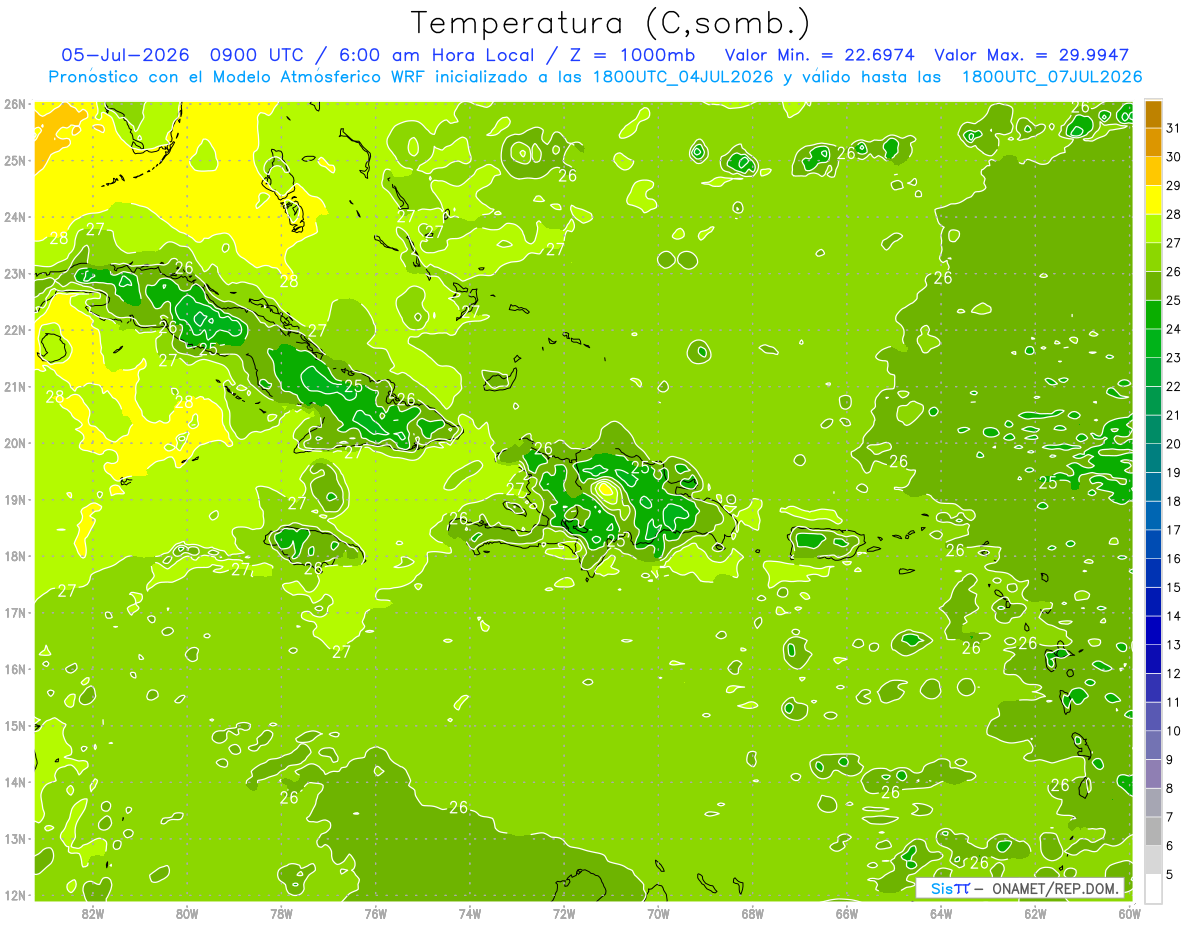This screenshot has width=1200, height=927.
Task: Pick the gray legend swatch between 6 and 7
Action: (x=1153, y=831)
